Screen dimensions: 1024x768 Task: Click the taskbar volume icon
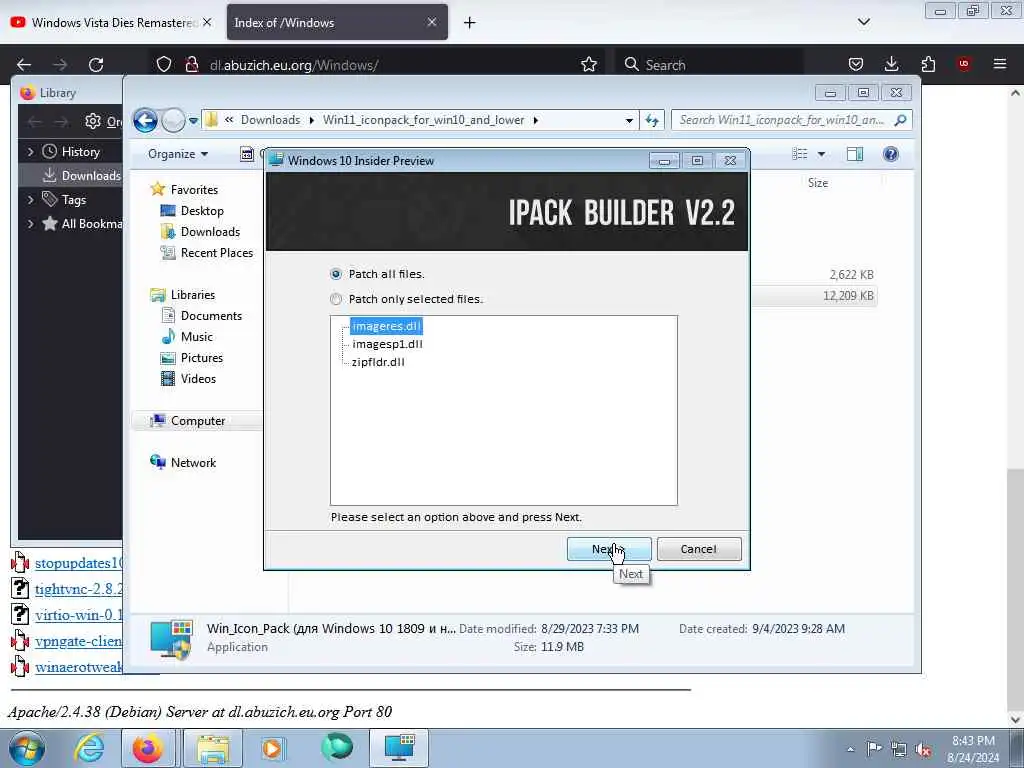tap(923, 749)
